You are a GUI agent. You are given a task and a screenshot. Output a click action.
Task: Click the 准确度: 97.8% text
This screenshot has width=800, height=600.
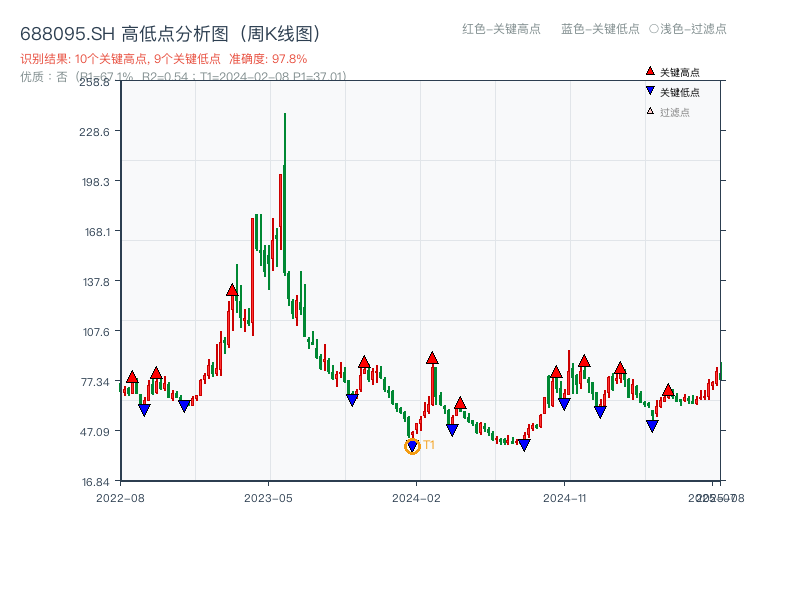pyautogui.click(x=267, y=59)
